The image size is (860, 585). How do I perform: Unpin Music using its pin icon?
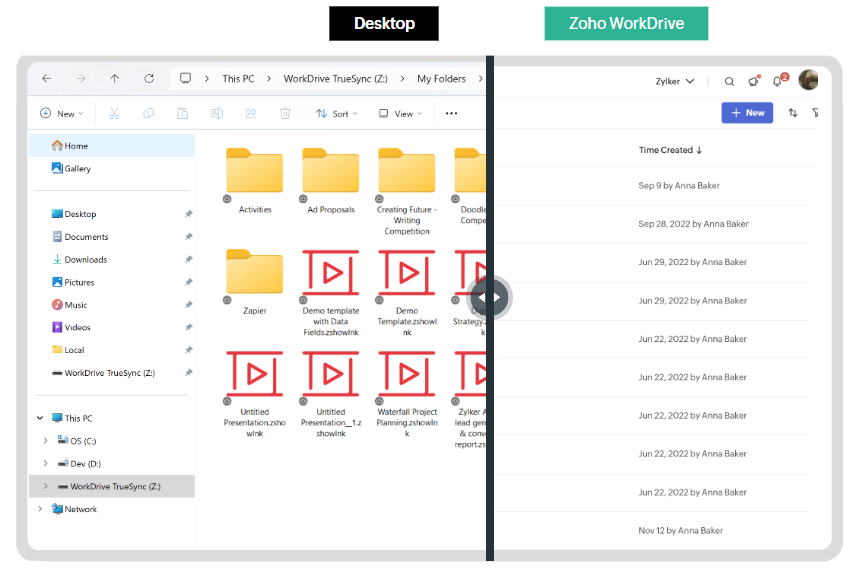tap(189, 305)
